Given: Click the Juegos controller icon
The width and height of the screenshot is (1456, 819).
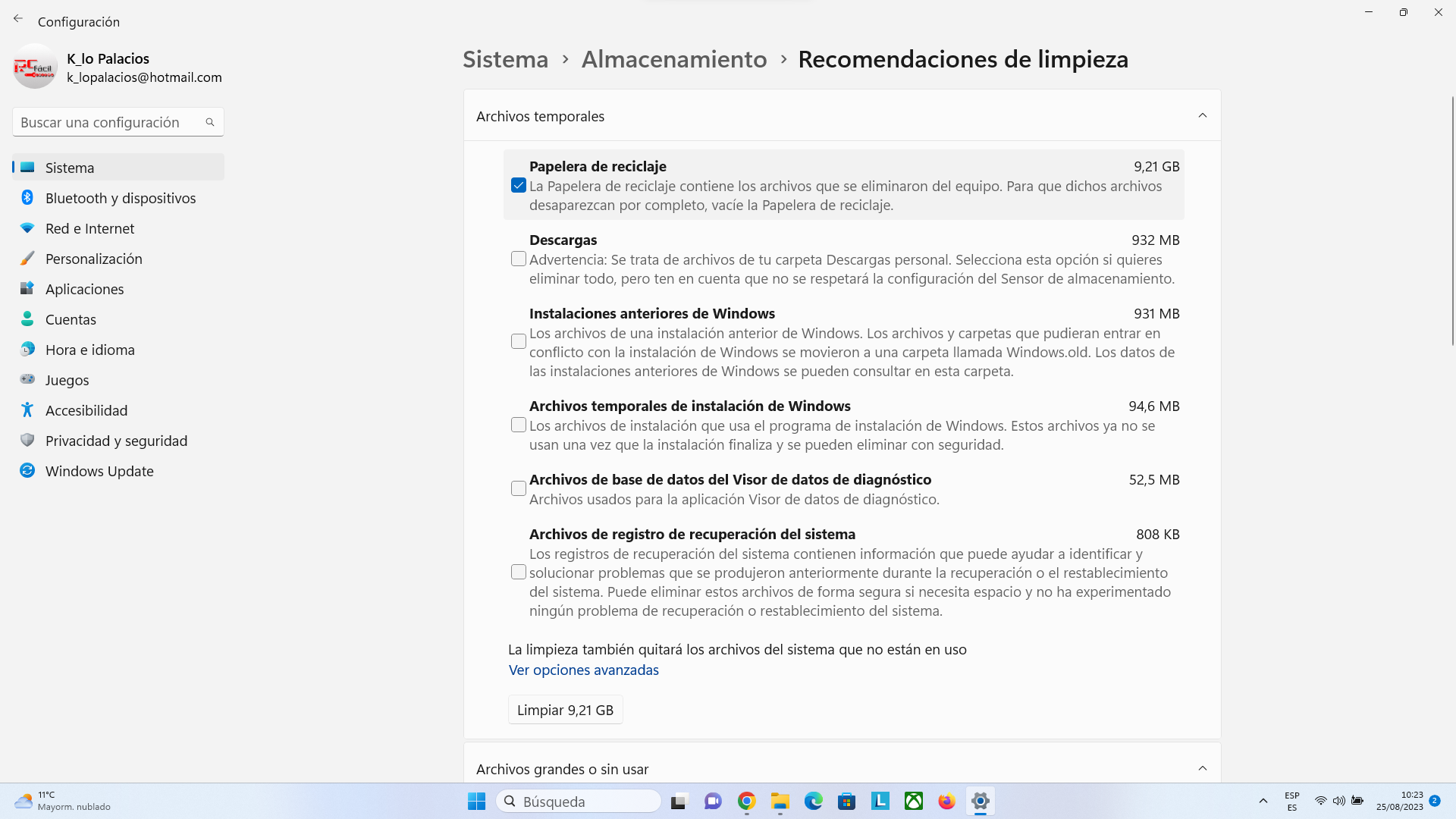Looking at the screenshot, I should click(27, 379).
